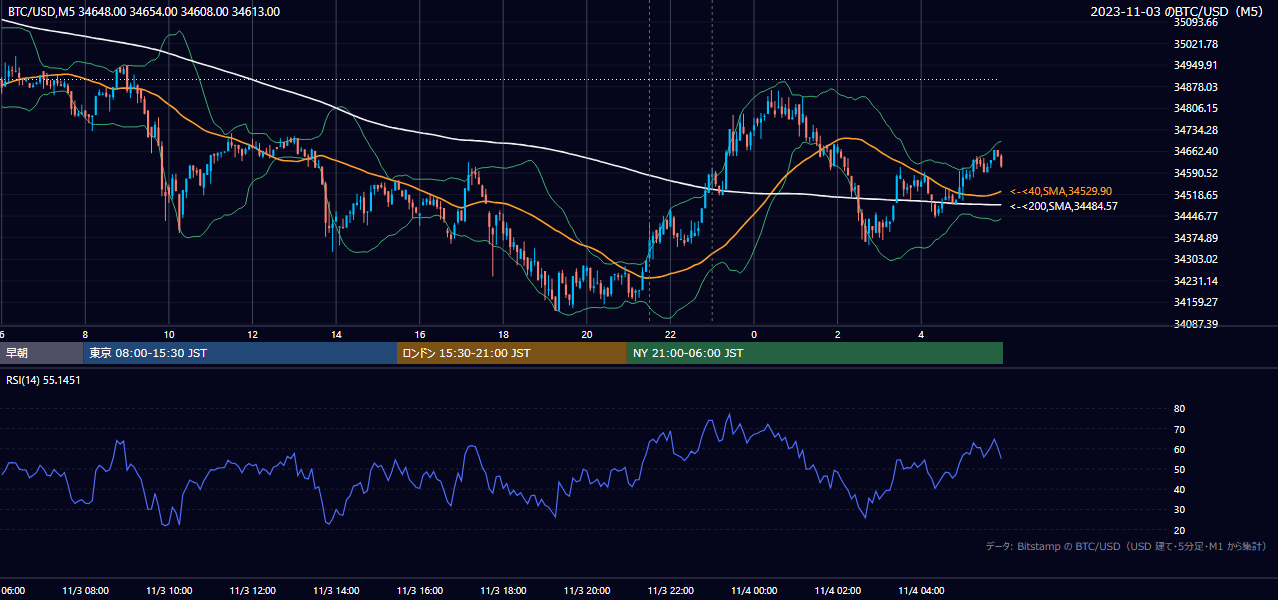Click the RSI(14) 55.1451 indicator label

pyautogui.click(x=44, y=380)
